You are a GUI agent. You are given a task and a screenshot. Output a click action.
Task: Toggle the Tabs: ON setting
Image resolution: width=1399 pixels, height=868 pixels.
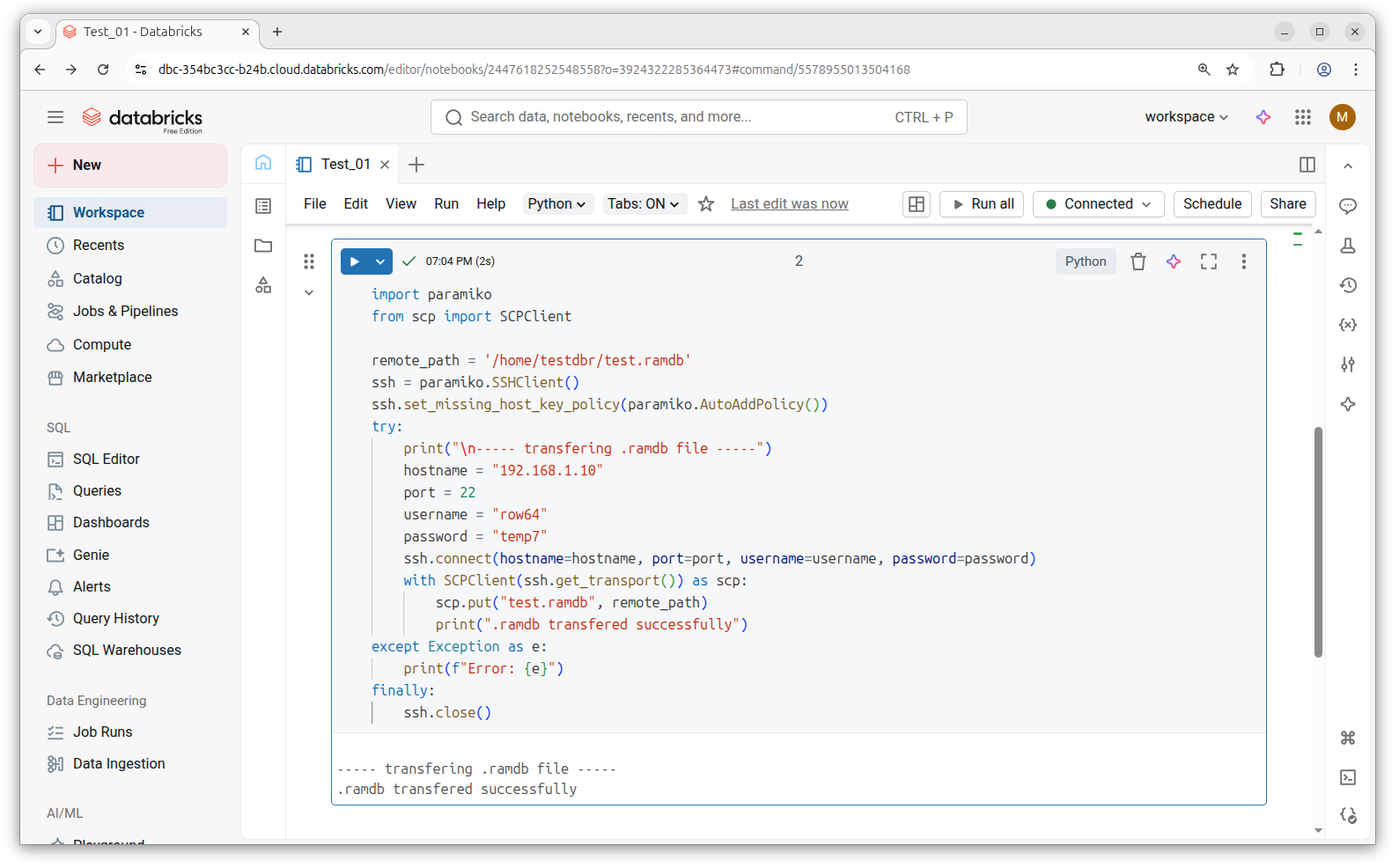tap(644, 204)
